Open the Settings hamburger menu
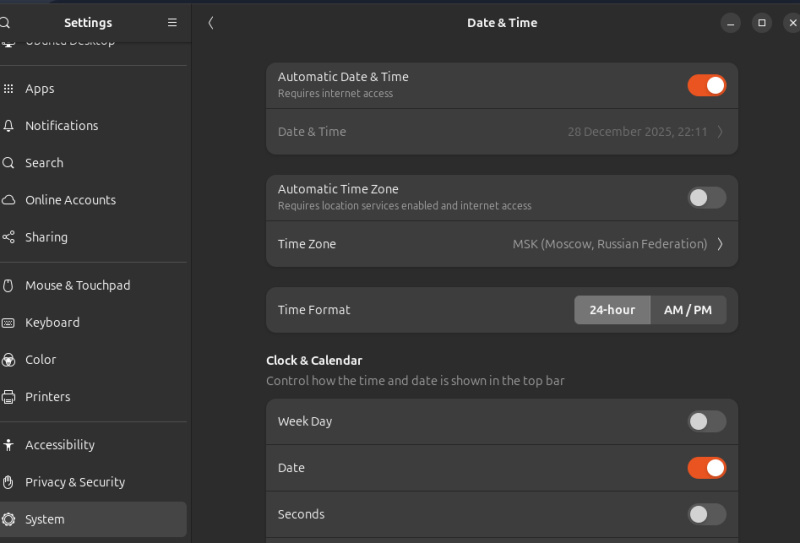Screen dimensions: 800x543 172,23
